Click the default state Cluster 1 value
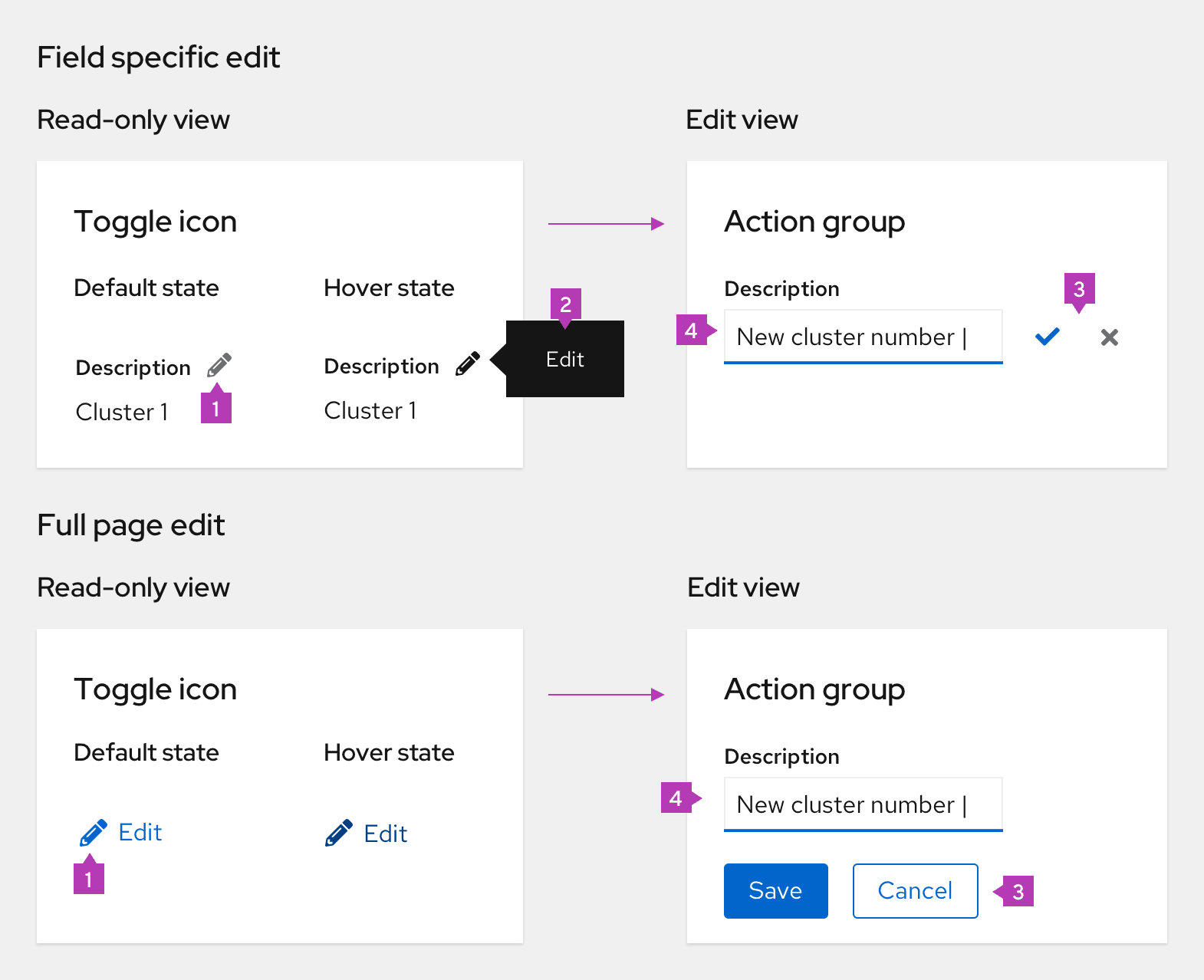The width and height of the screenshot is (1204, 980). tap(122, 412)
